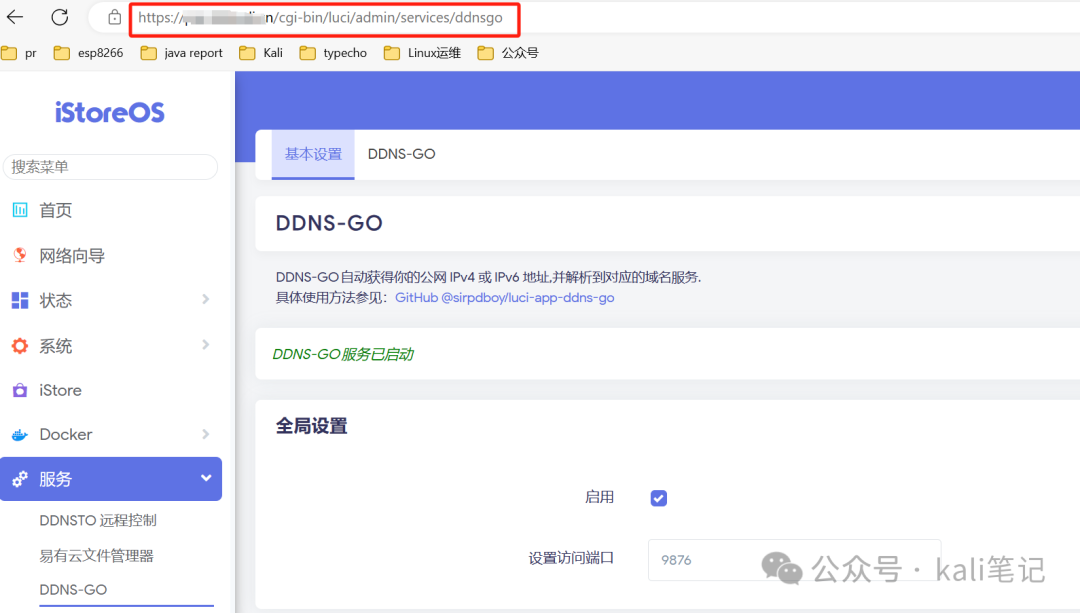Click the browser address bar URL

(320, 18)
